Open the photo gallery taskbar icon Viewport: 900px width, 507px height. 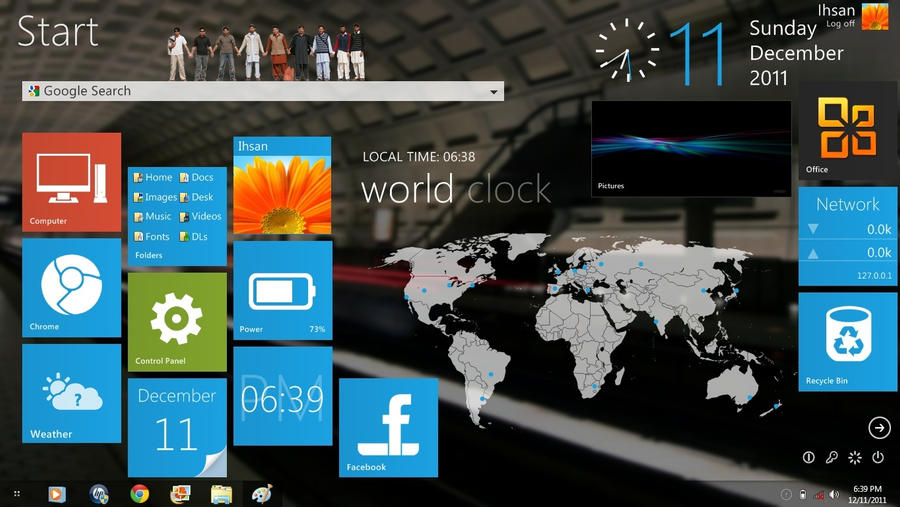tap(180, 494)
